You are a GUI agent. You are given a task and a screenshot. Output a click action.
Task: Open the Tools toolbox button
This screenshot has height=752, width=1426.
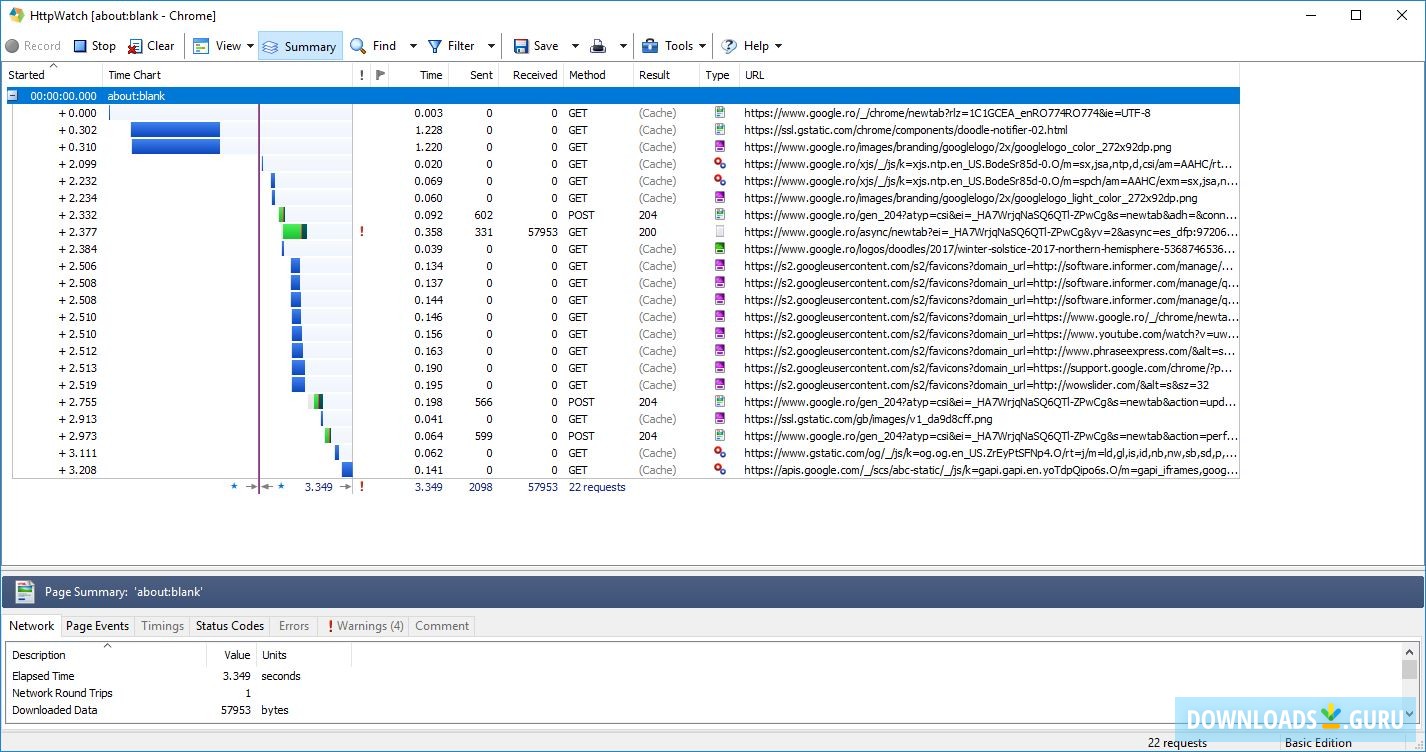pos(667,46)
